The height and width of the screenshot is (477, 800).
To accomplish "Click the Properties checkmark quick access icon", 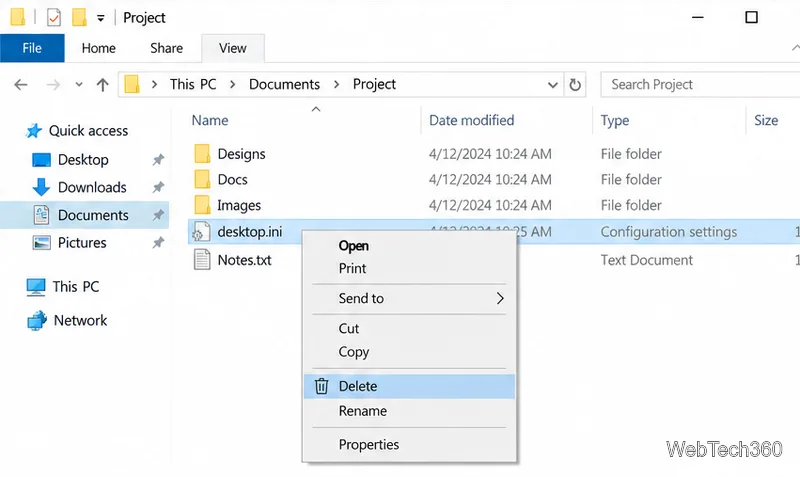I will click(54, 17).
